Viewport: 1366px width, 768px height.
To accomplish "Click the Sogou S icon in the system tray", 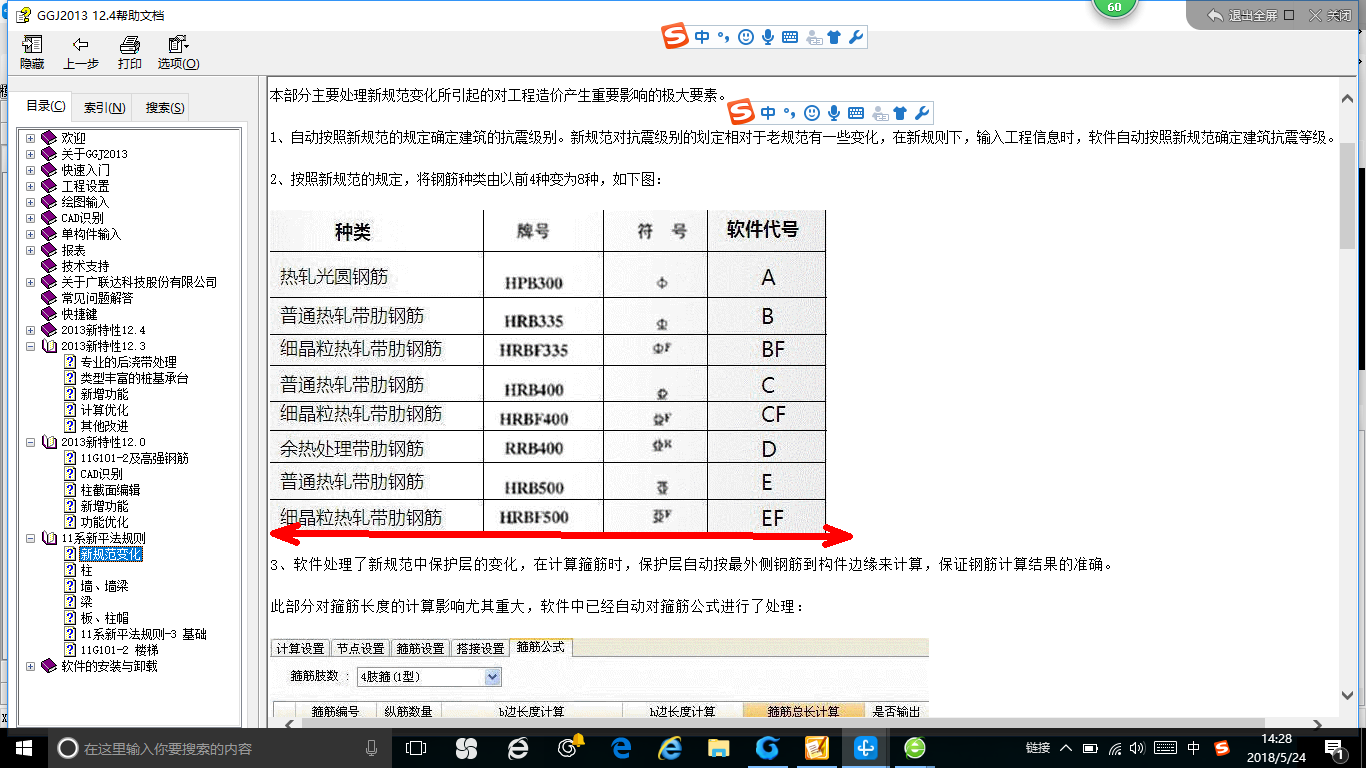I will coord(1222,747).
